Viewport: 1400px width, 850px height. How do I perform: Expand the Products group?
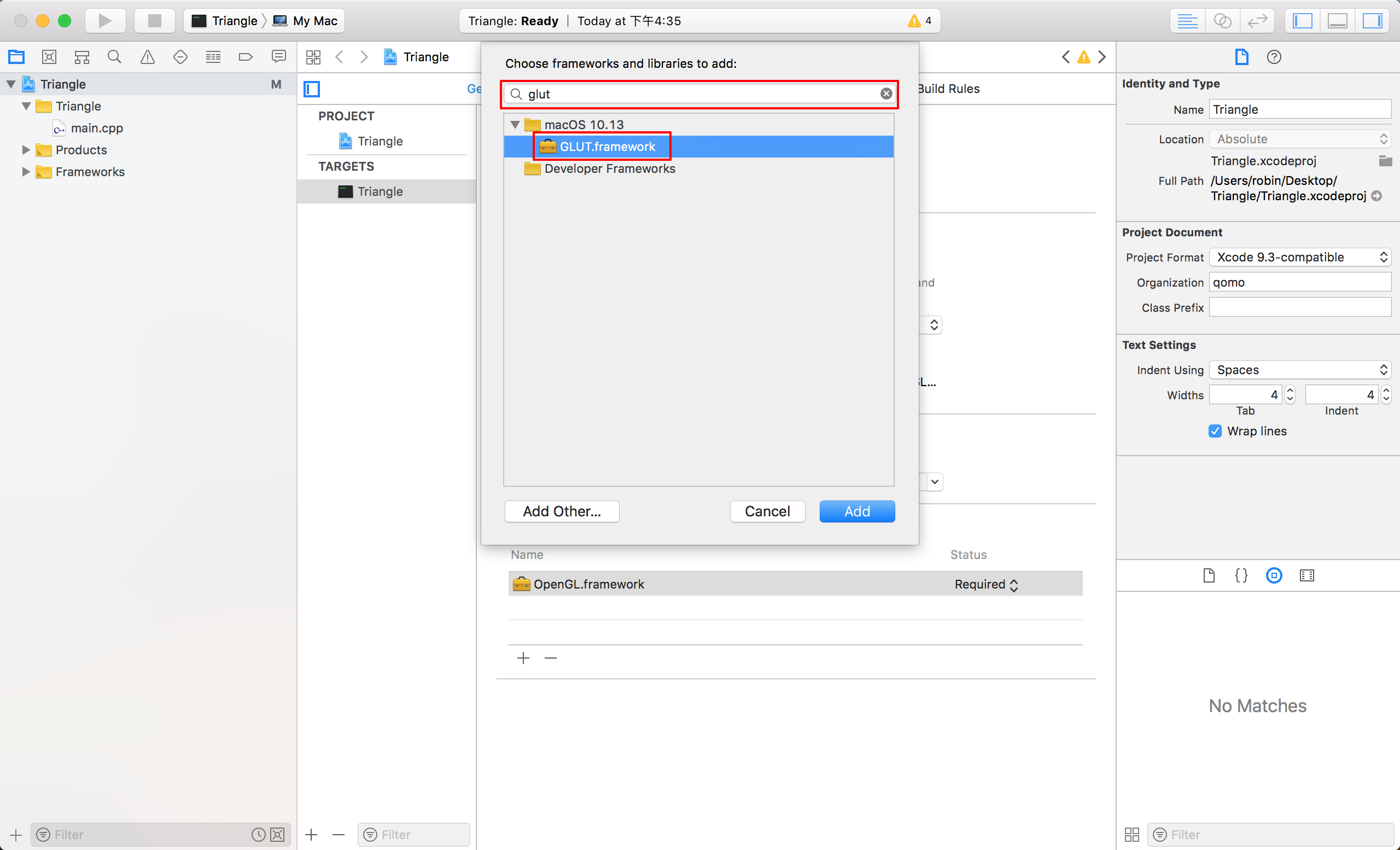26,150
